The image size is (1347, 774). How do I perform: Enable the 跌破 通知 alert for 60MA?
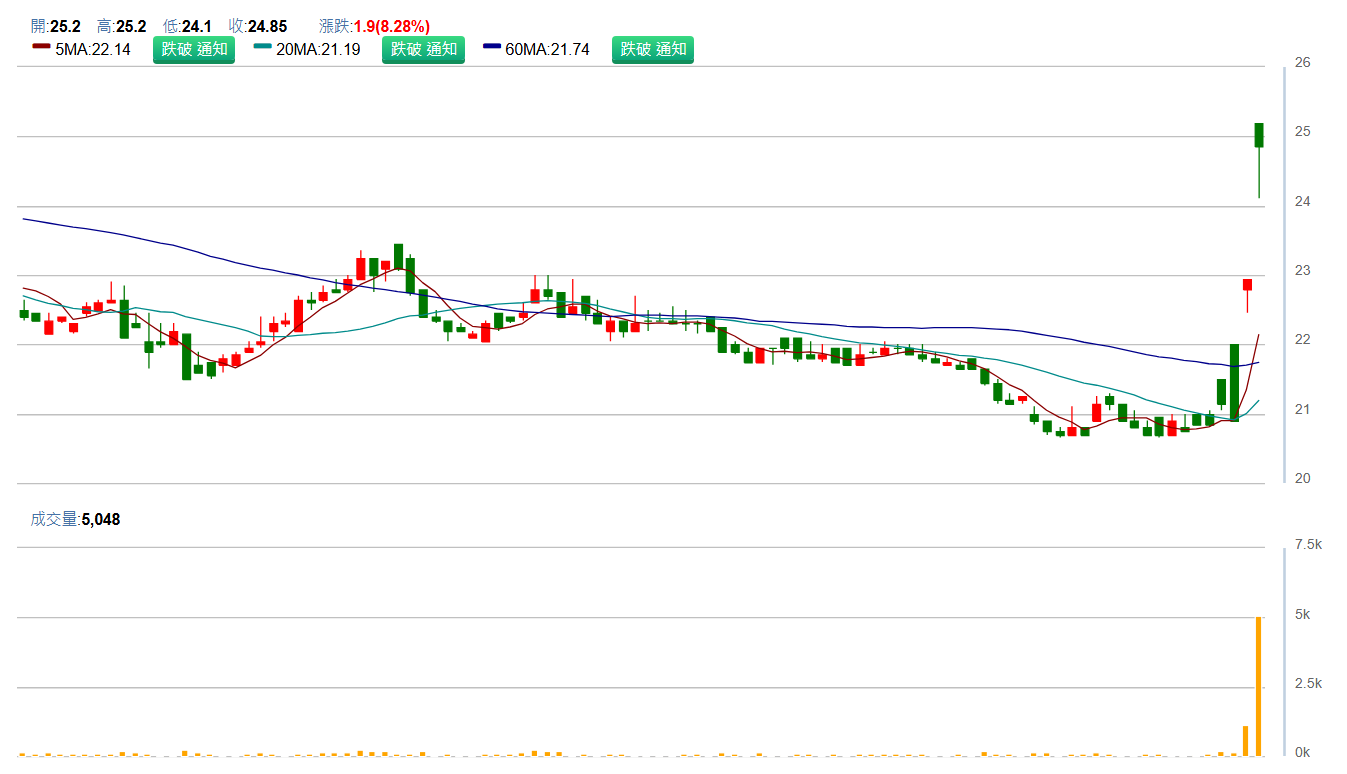coord(652,49)
